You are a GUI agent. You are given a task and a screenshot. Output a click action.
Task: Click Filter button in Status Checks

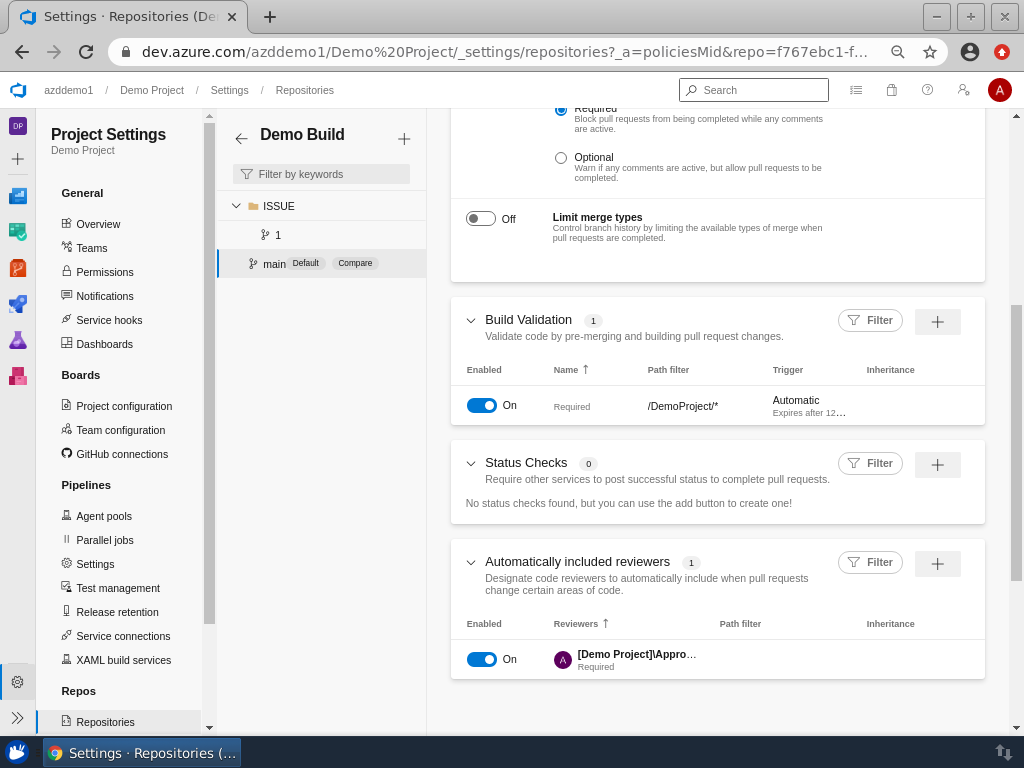click(870, 463)
